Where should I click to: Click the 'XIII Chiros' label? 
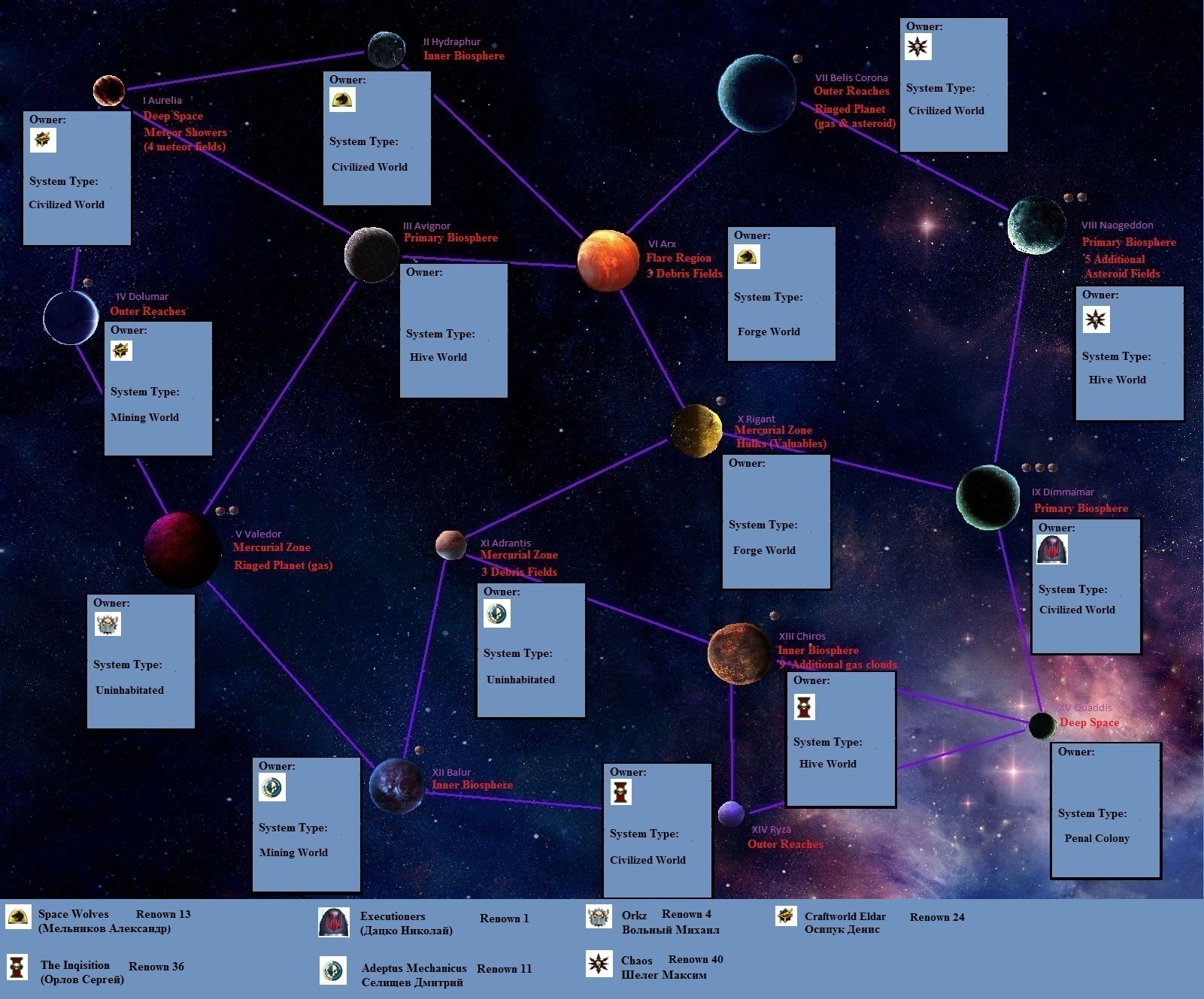tap(802, 636)
